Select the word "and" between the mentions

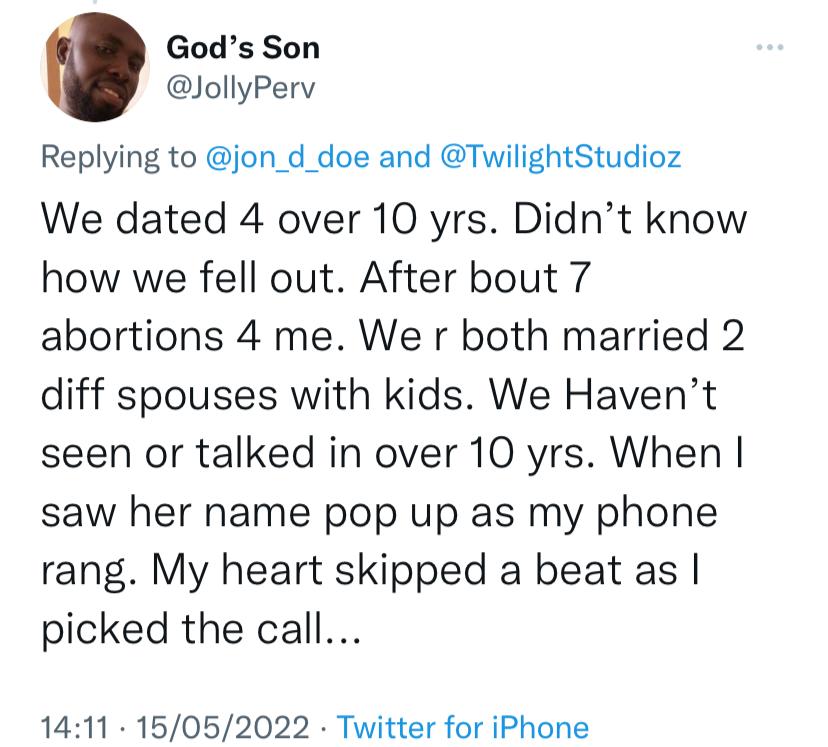(x=404, y=157)
